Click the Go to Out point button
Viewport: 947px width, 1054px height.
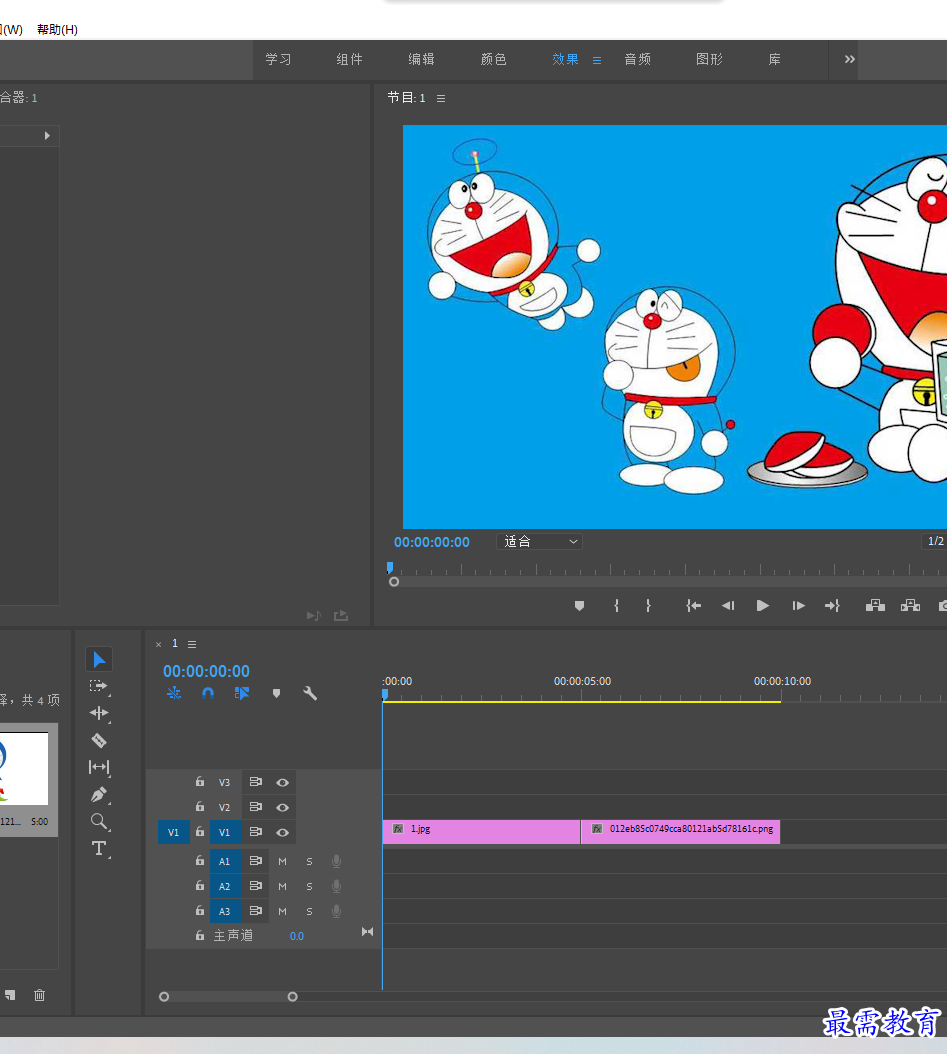click(832, 606)
